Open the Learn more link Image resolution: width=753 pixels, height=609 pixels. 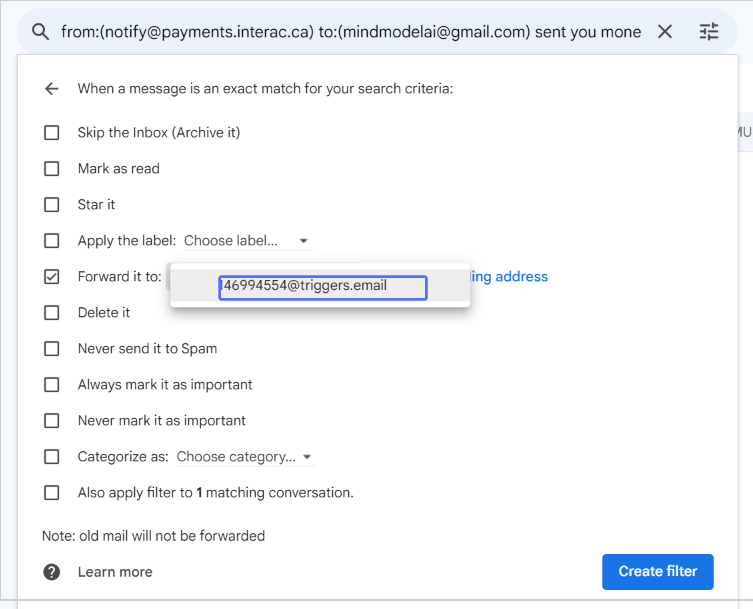(x=115, y=572)
